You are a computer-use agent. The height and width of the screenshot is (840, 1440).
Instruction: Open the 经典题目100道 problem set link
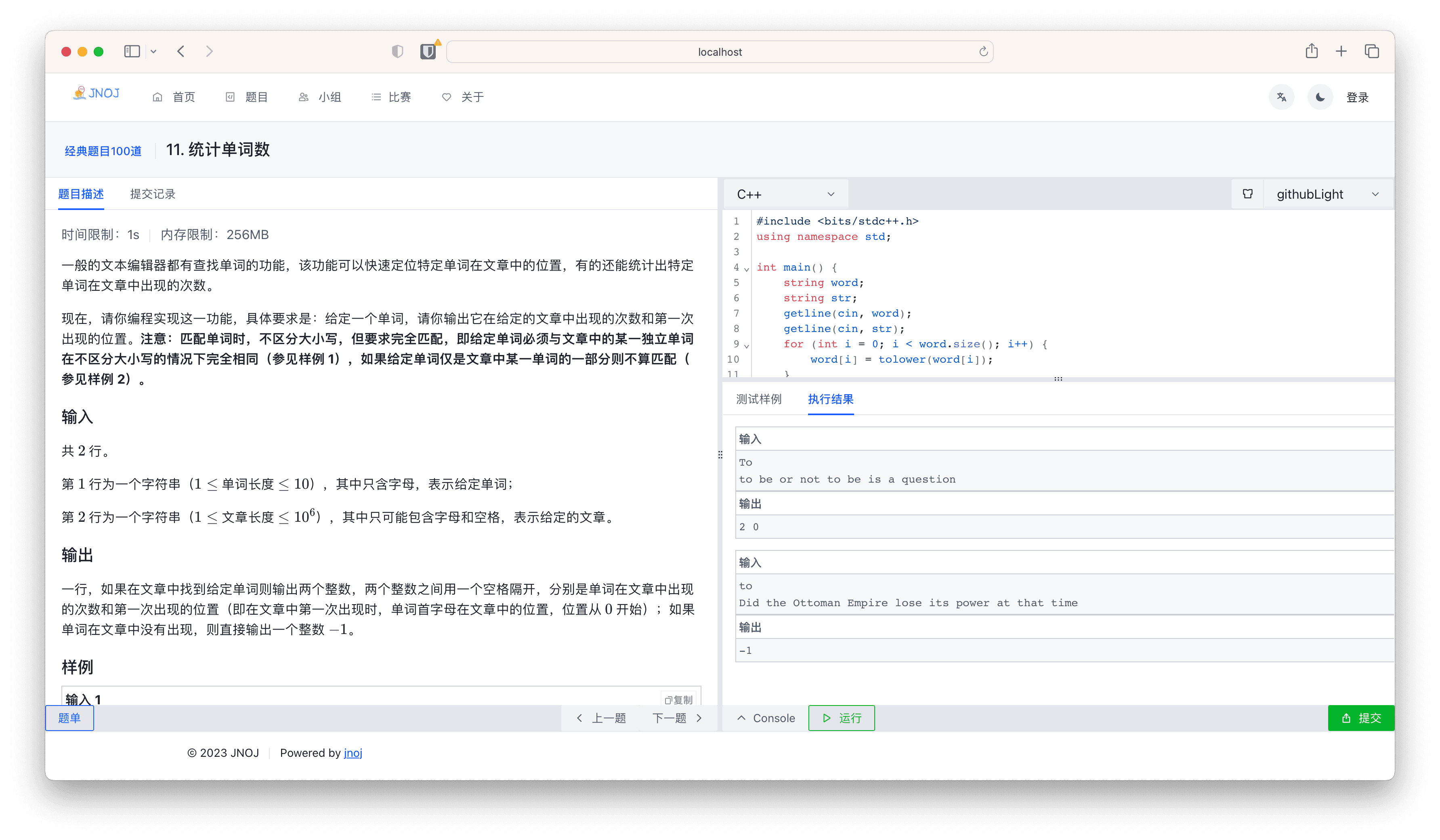coord(103,151)
